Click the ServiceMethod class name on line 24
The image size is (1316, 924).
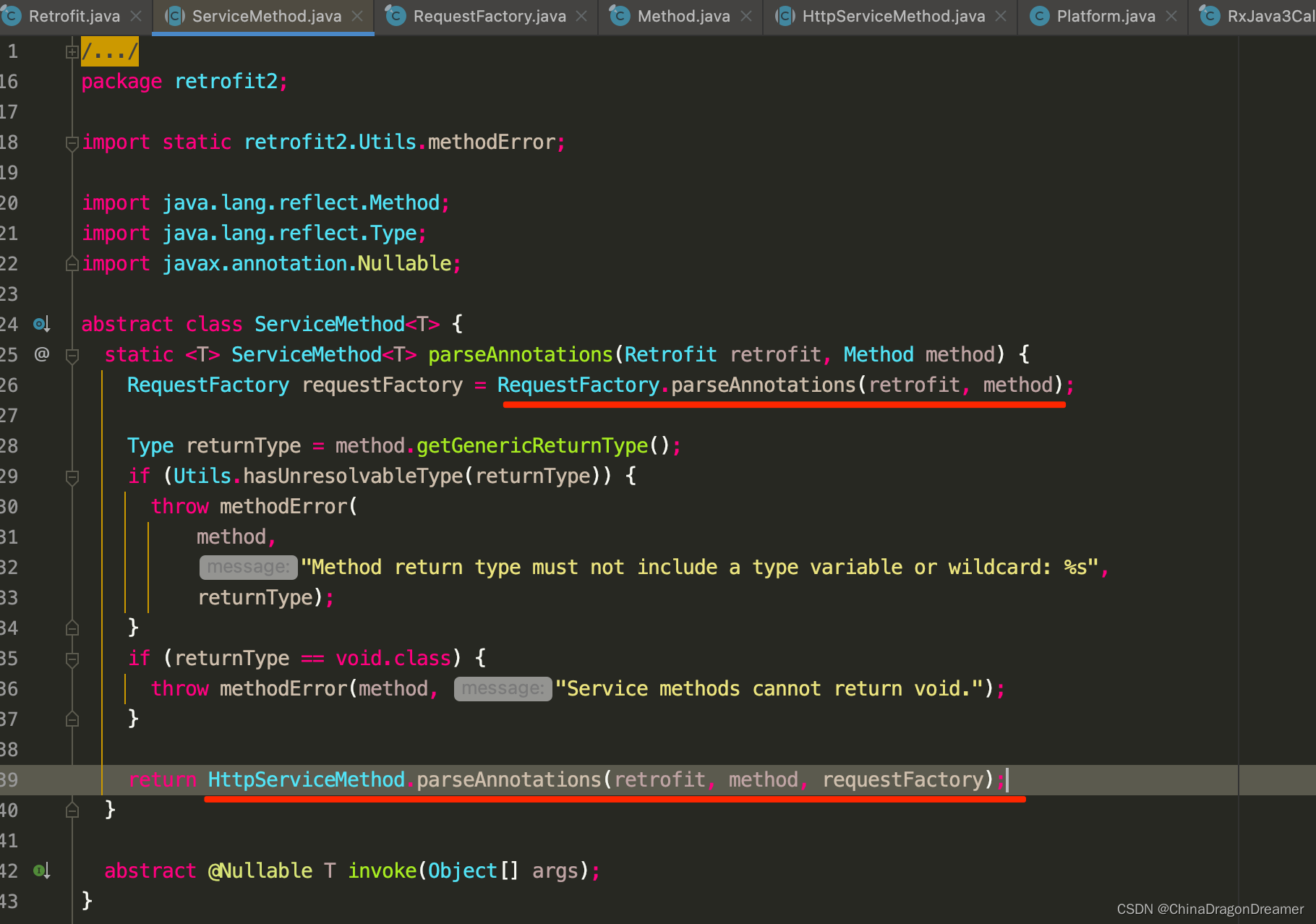(x=329, y=324)
